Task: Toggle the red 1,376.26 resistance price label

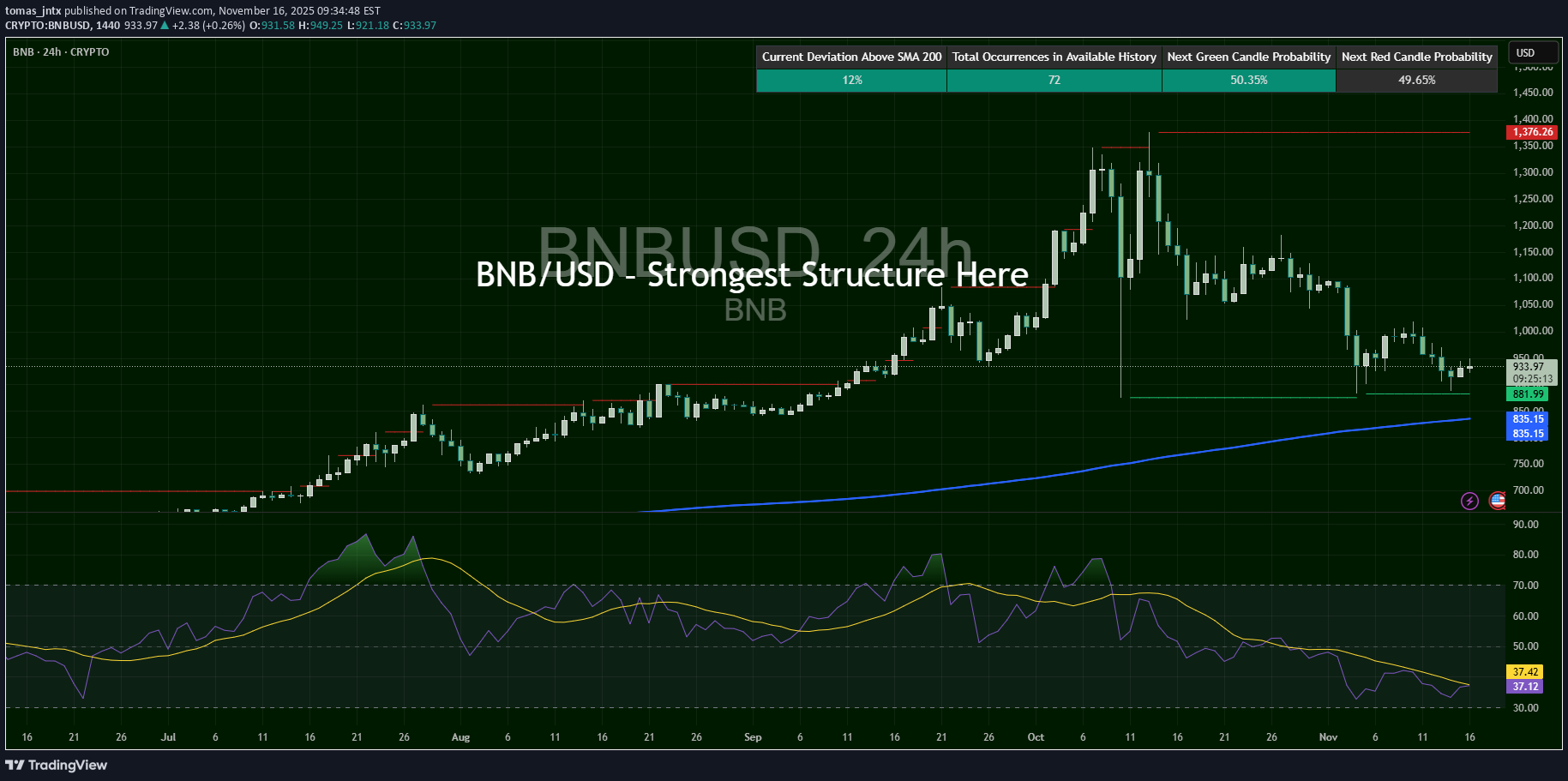Action: tap(1531, 132)
